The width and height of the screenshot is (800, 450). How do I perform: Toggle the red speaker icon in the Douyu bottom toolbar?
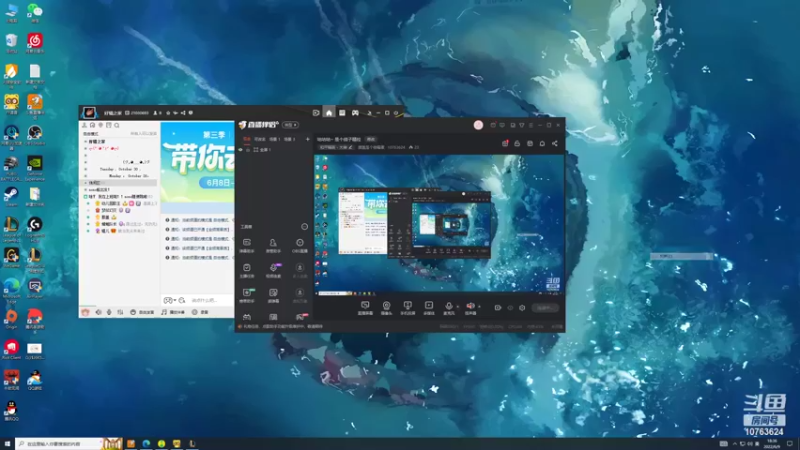pos(470,308)
